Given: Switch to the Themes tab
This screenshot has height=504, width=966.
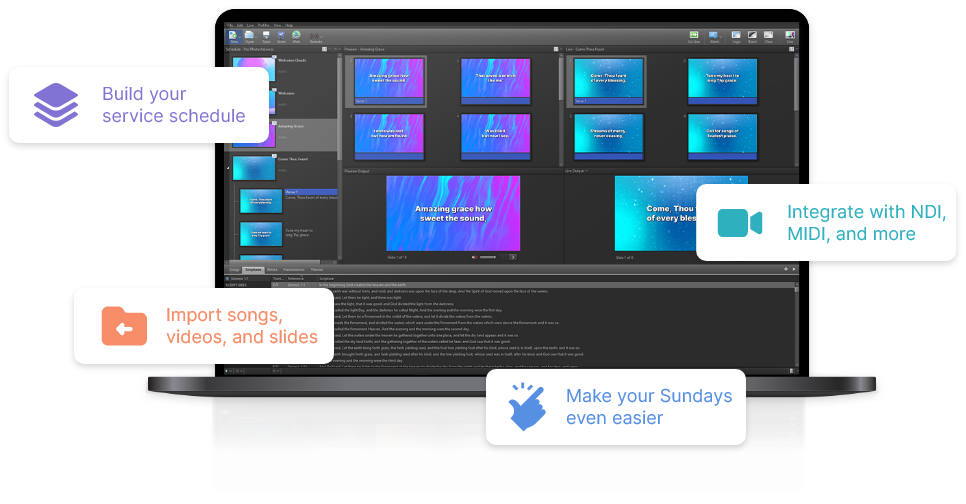Looking at the screenshot, I should (317, 269).
